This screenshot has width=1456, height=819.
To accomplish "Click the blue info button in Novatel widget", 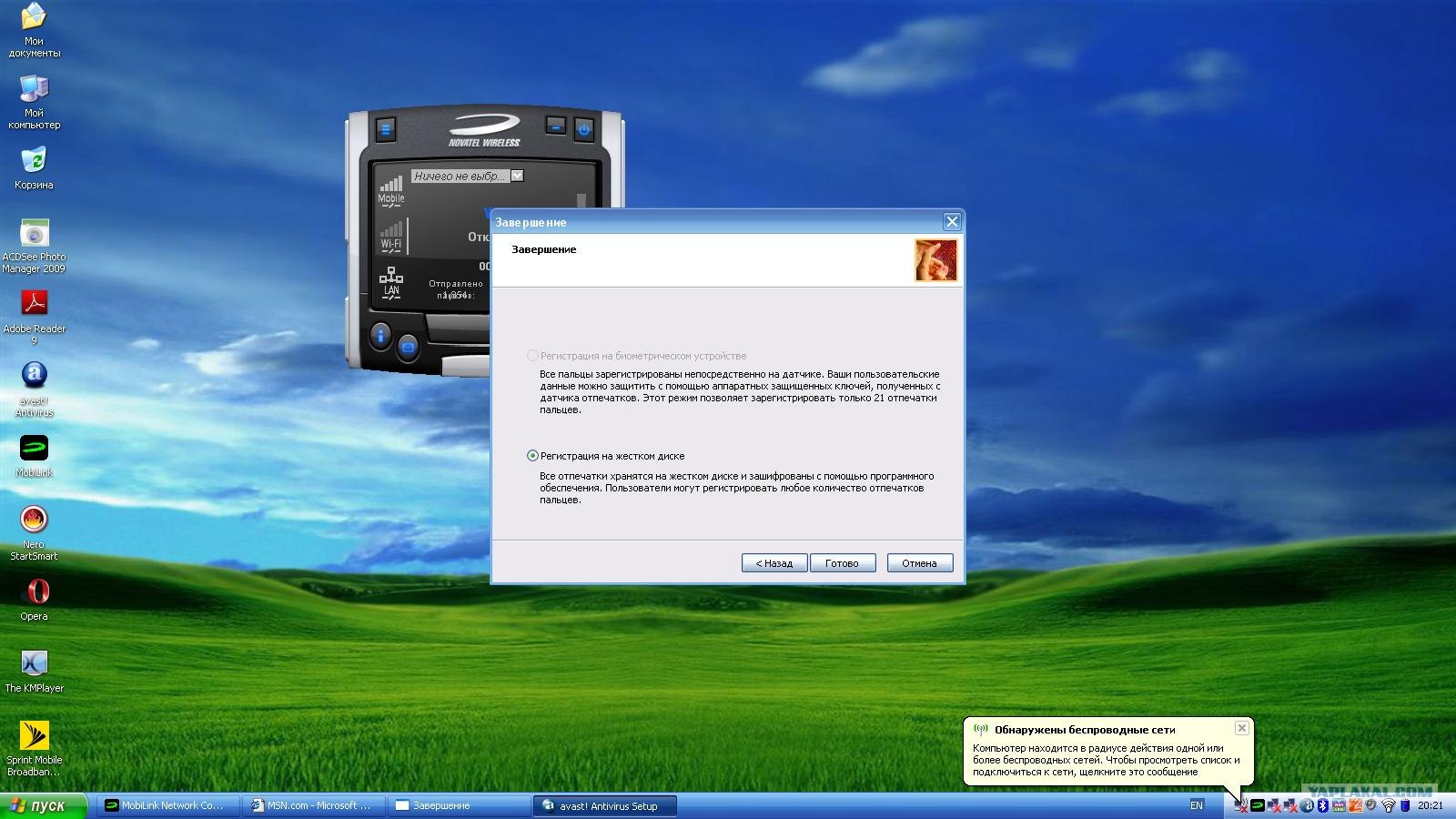I will point(380,337).
